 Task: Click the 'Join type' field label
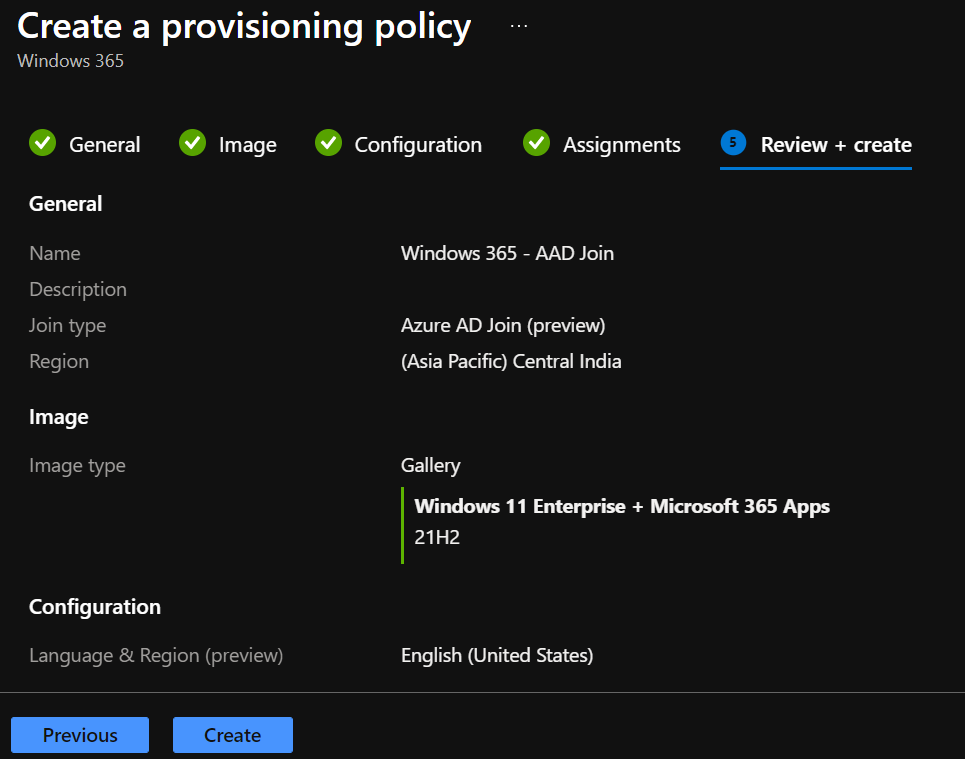click(68, 326)
